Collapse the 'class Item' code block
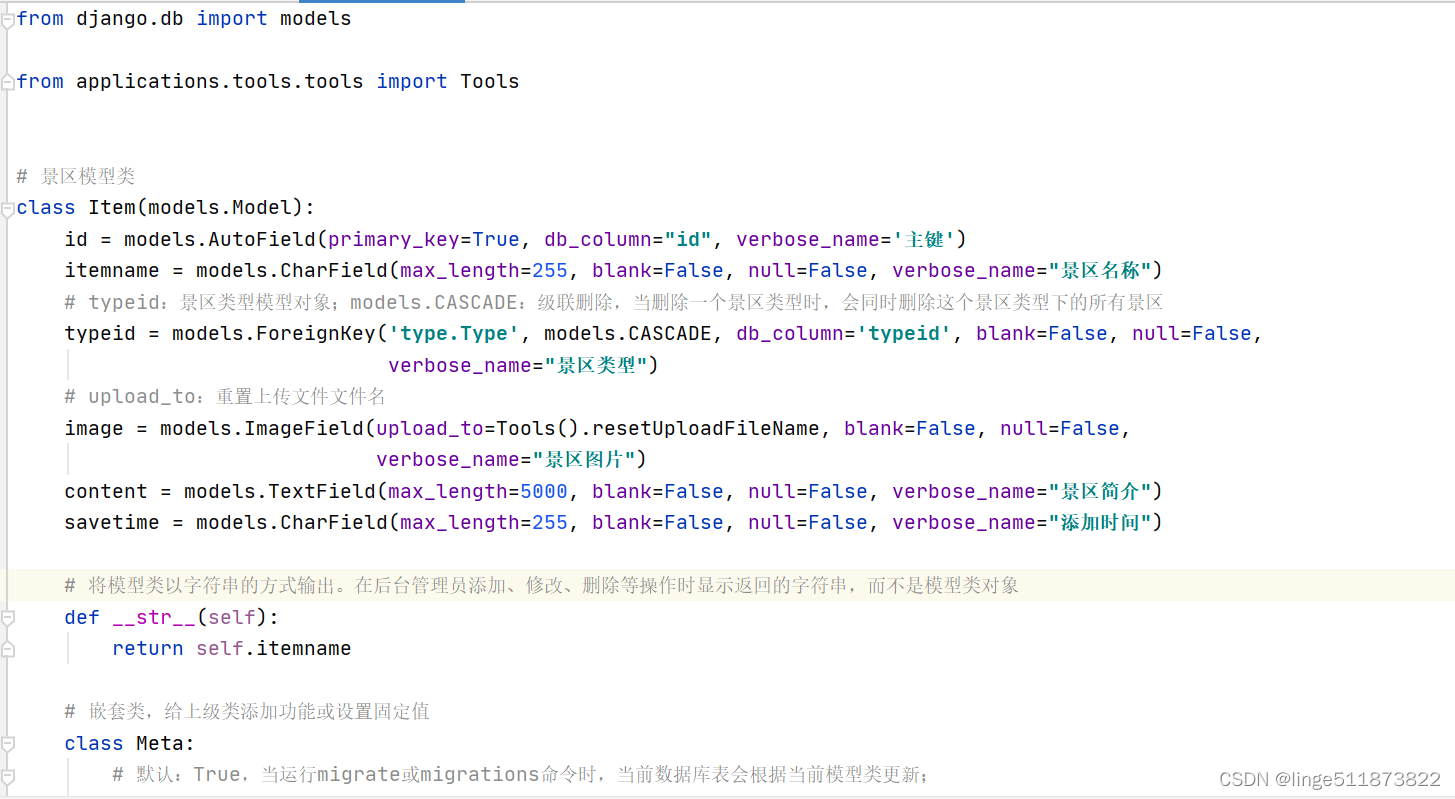1455x799 pixels. (x=7, y=208)
